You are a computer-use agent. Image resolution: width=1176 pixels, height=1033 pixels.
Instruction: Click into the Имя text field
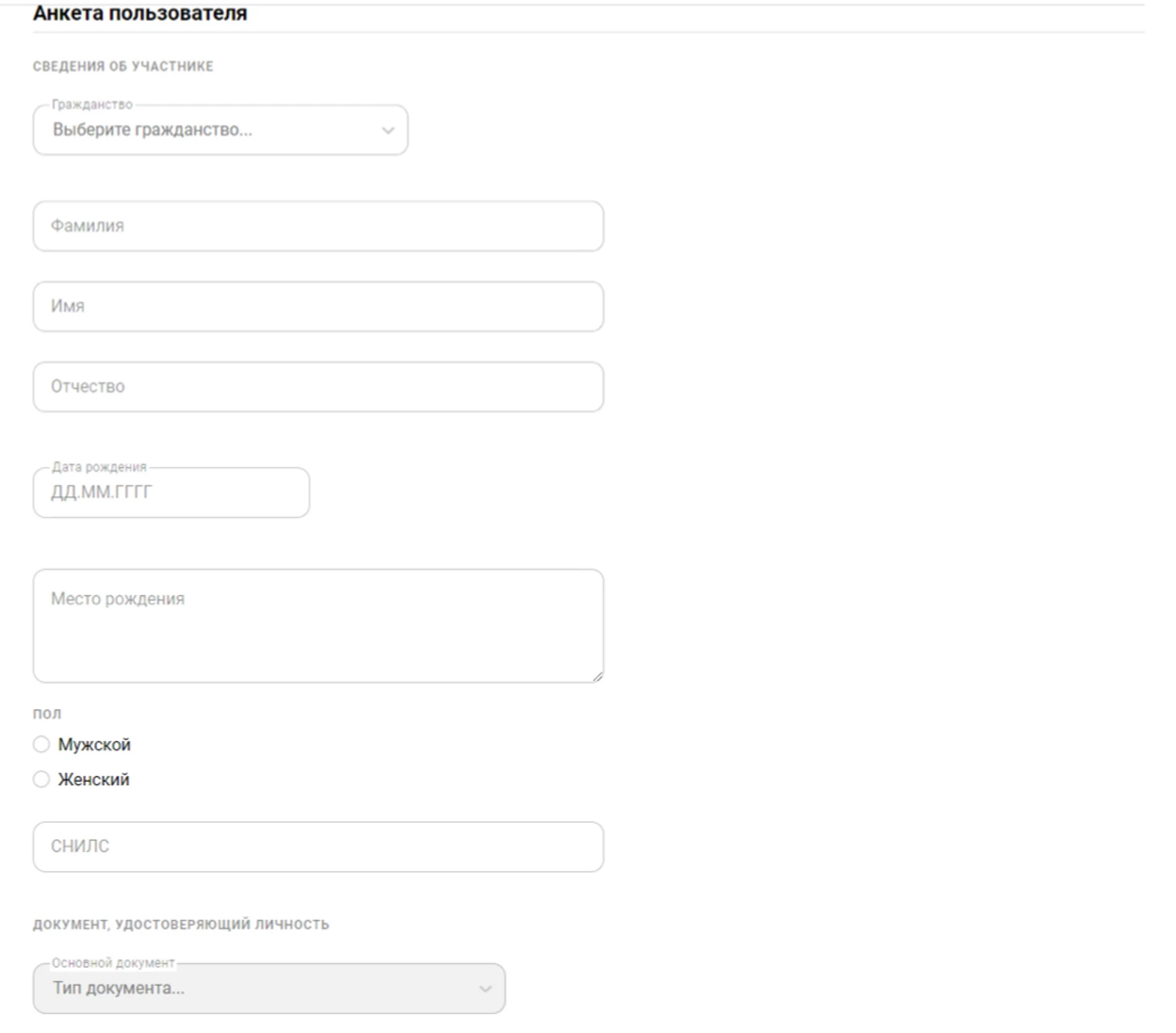pyautogui.click(x=318, y=307)
